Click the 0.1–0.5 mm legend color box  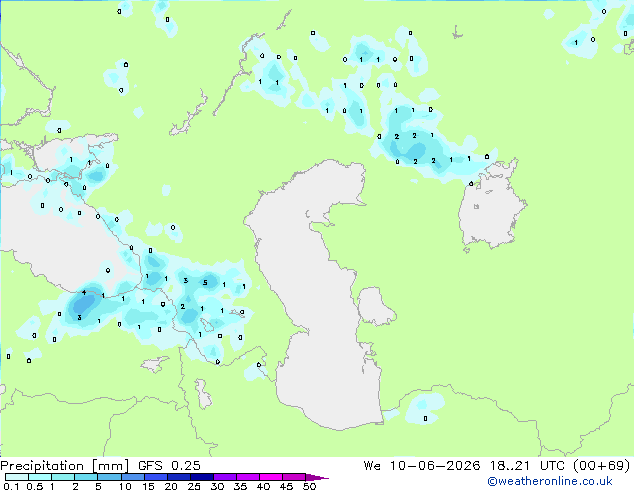tap(17, 477)
